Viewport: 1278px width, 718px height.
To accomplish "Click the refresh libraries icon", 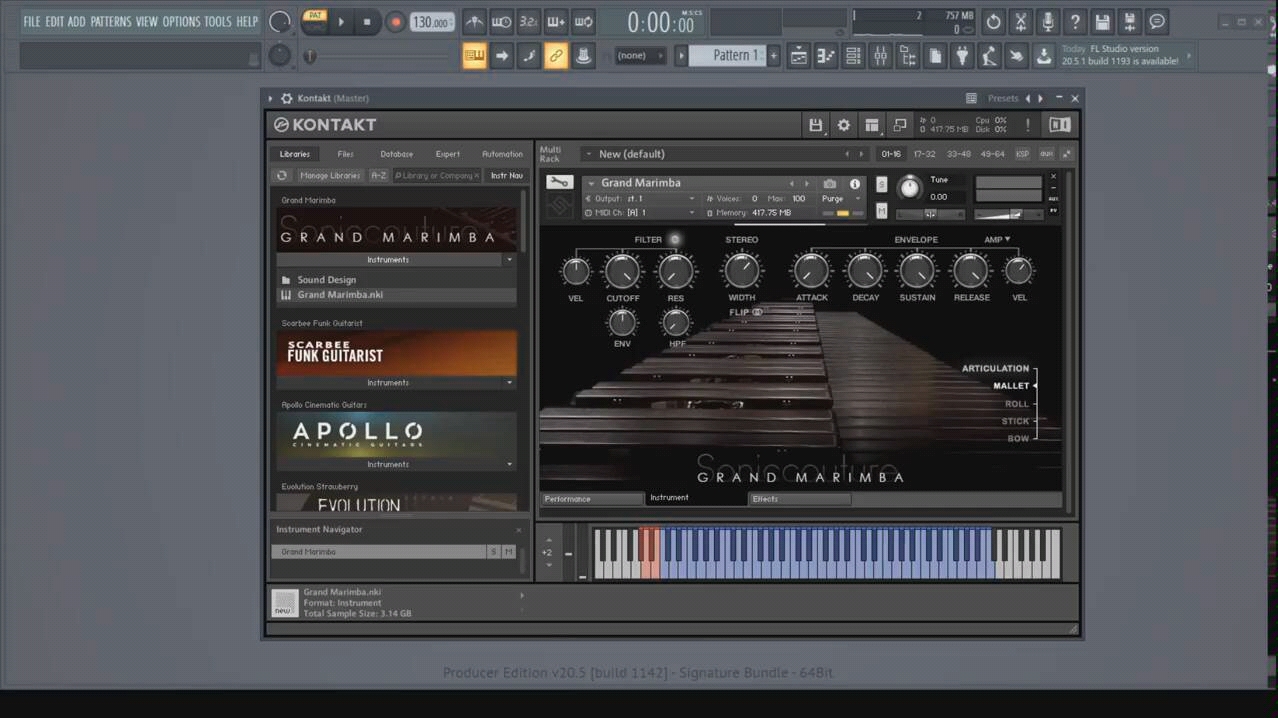I will pyautogui.click(x=282, y=175).
